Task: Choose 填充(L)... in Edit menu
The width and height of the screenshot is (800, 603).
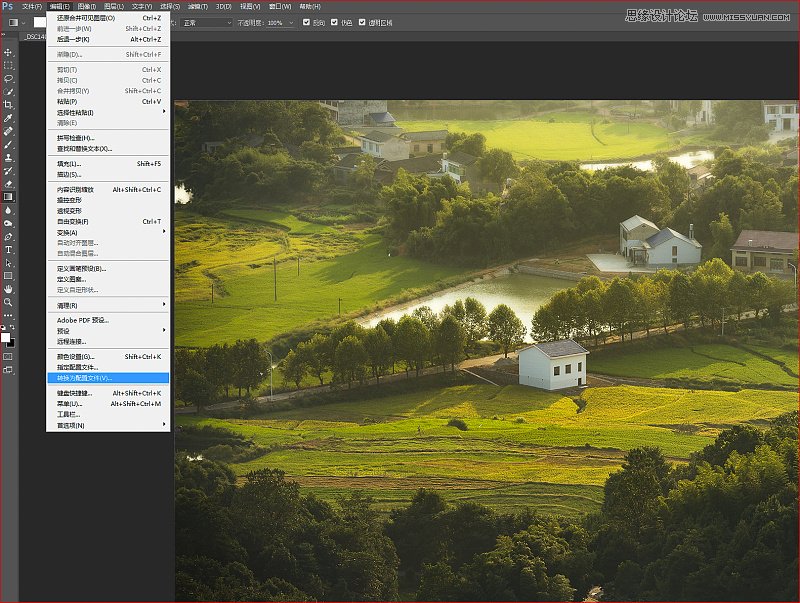Action: coord(108,164)
